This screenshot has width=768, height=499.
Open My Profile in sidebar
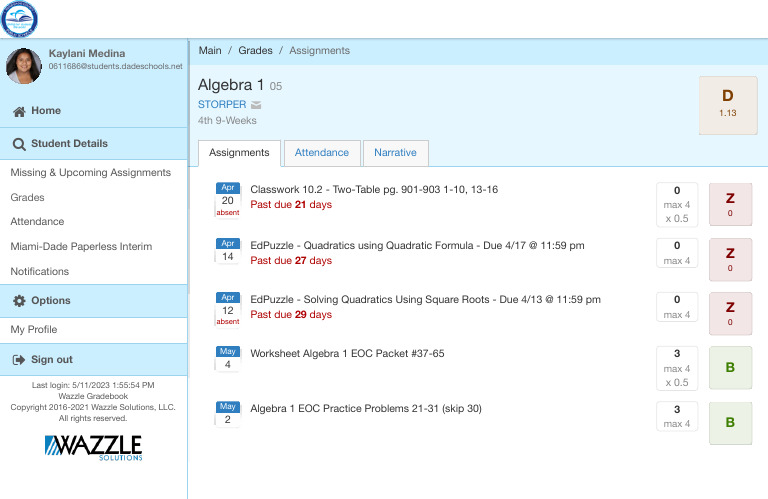(x=34, y=330)
